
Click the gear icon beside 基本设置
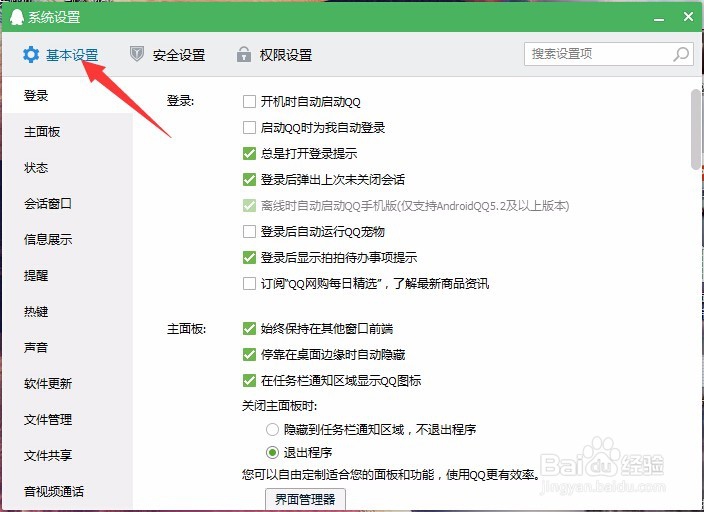pos(31,55)
